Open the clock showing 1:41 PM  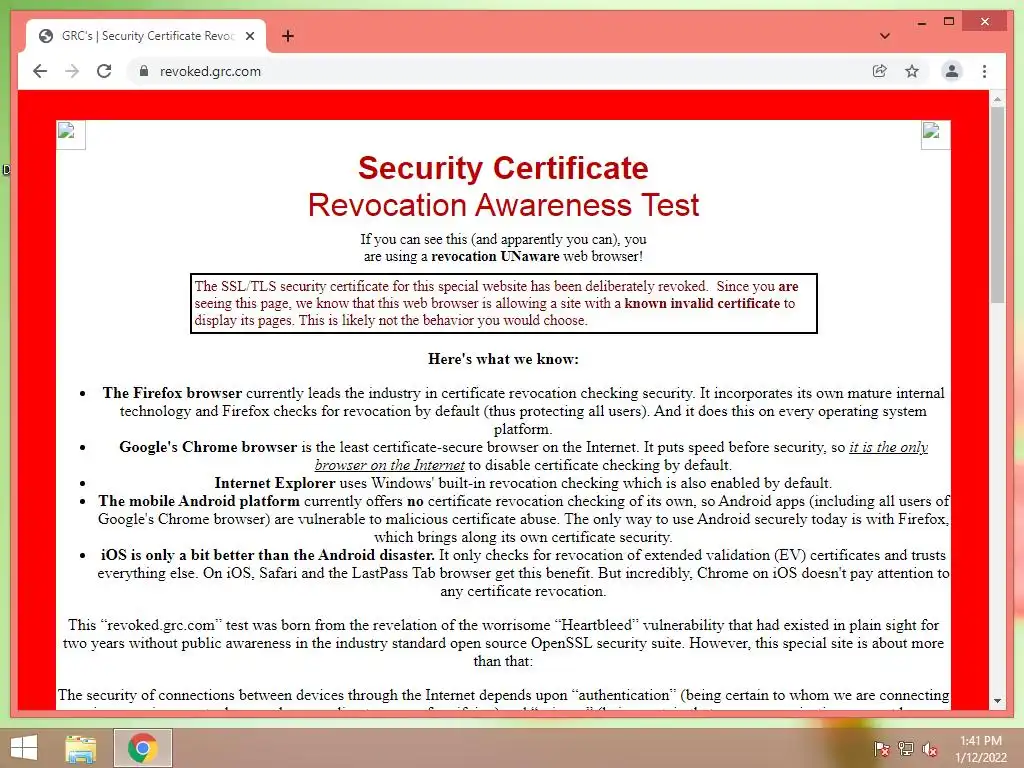coord(980,749)
